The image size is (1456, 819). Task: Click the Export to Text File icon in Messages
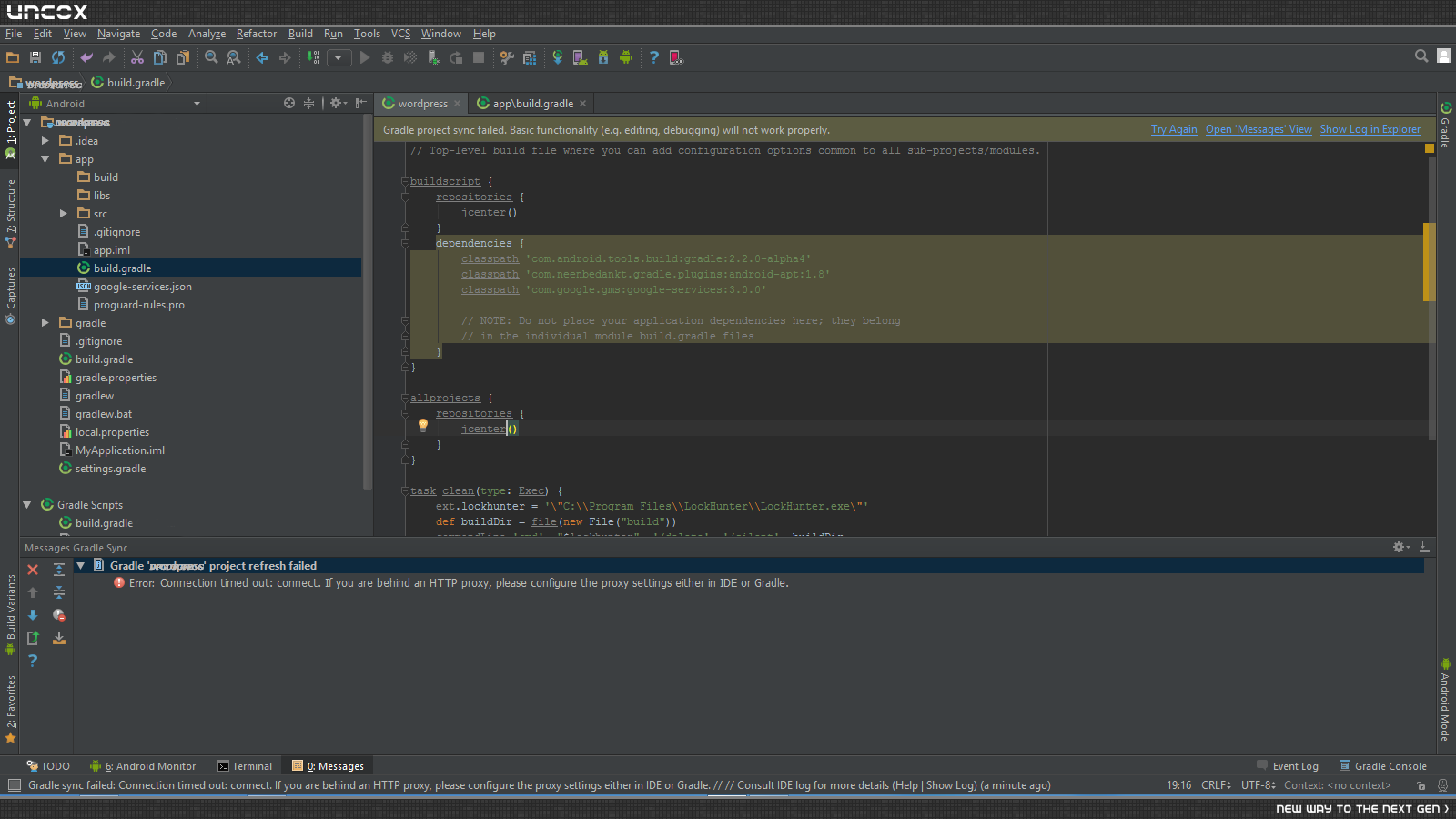pos(33,638)
